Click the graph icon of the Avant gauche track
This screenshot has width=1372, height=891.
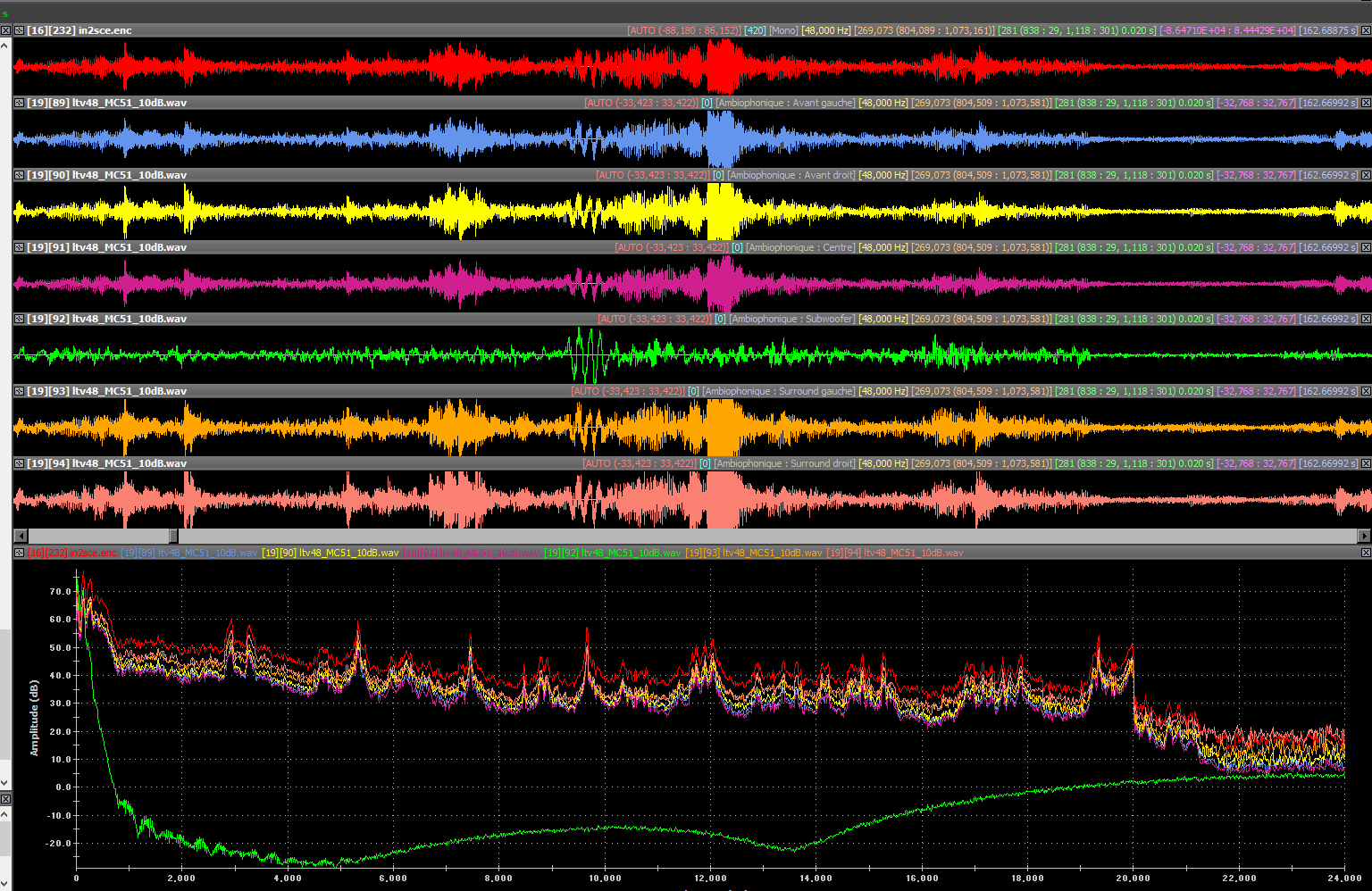point(19,103)
